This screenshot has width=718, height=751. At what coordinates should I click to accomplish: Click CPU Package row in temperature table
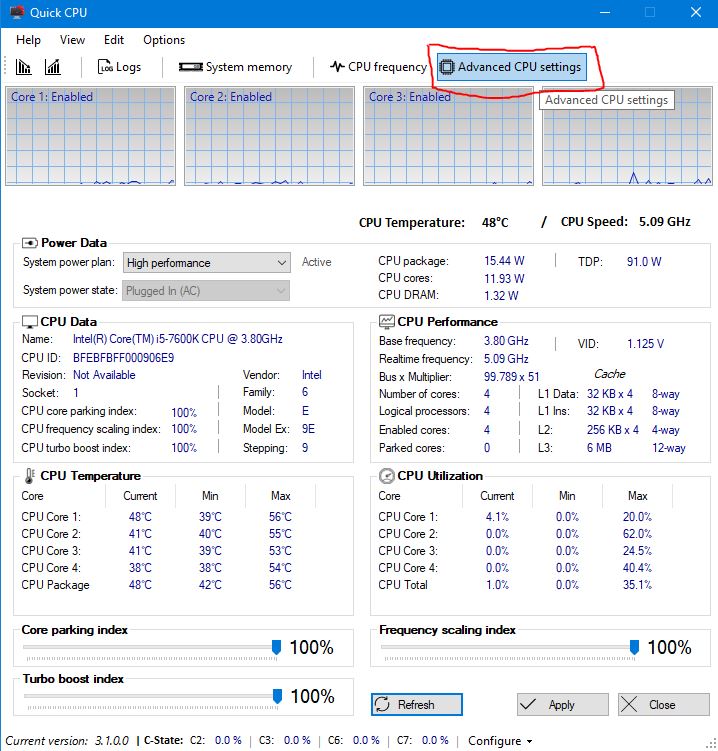click(158, 585)
